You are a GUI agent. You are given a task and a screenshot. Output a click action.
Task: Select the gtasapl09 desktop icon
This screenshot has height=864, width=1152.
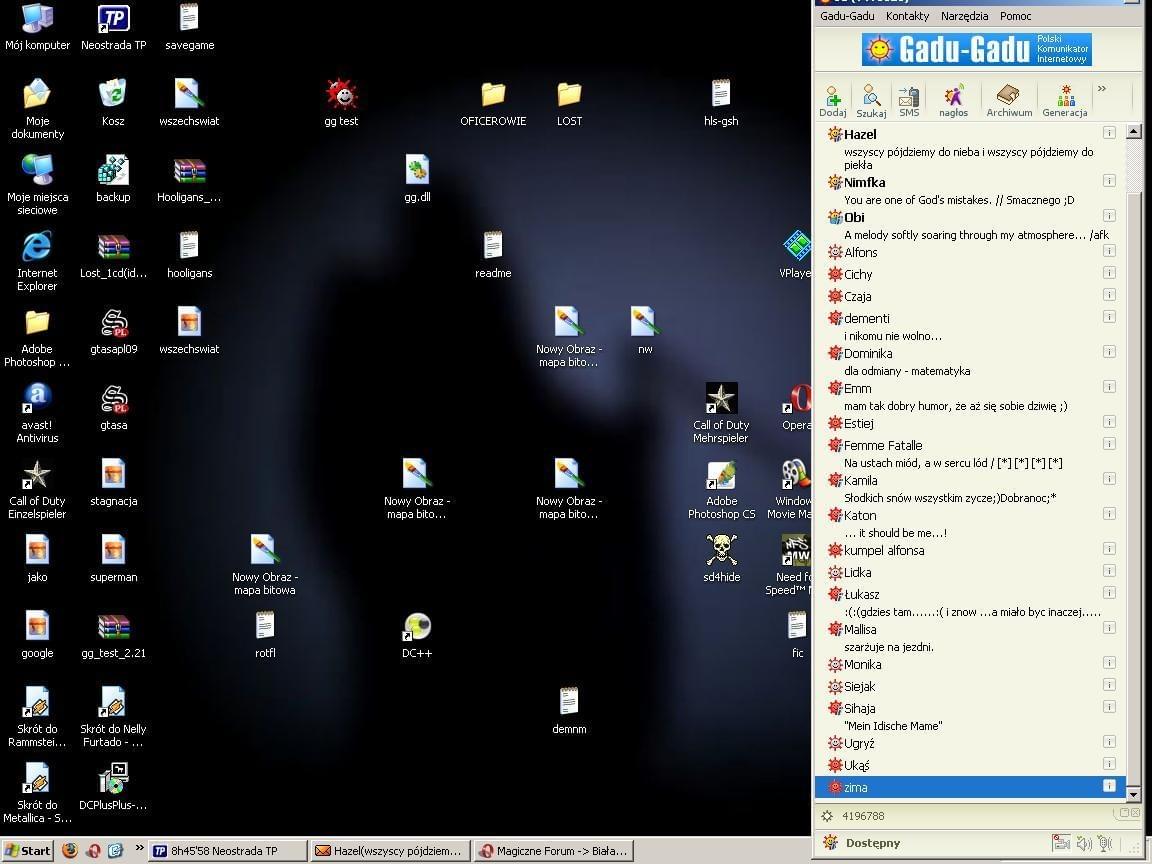pos(114,331)
